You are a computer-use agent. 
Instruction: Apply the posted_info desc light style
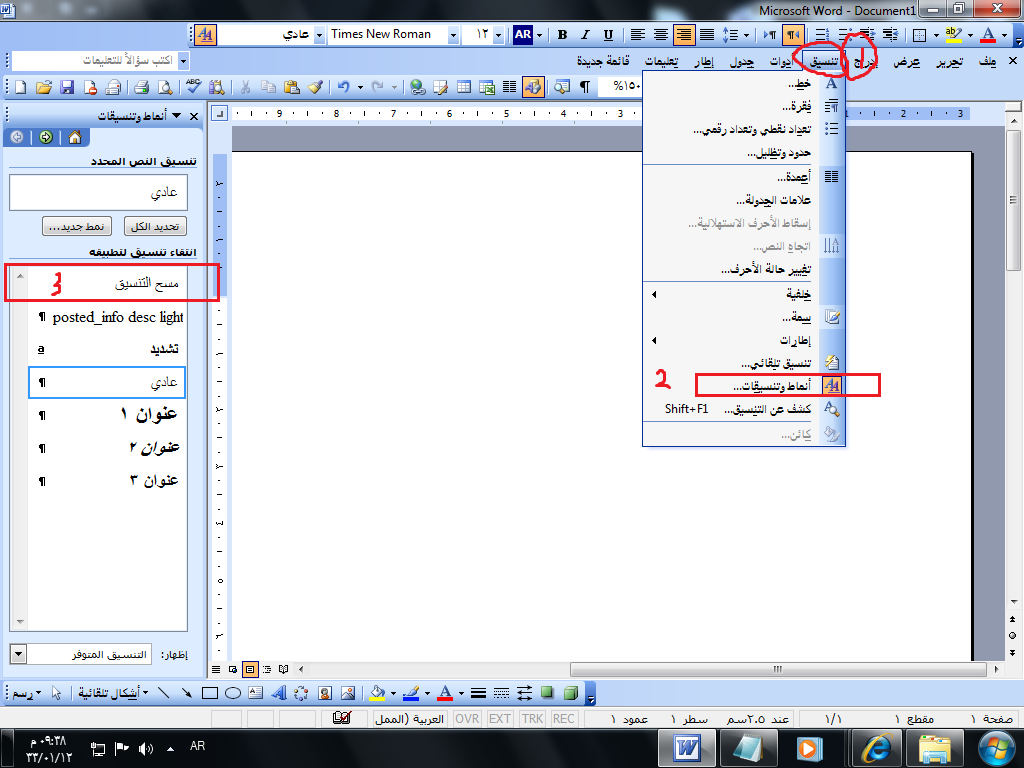[x=107, y=317]
